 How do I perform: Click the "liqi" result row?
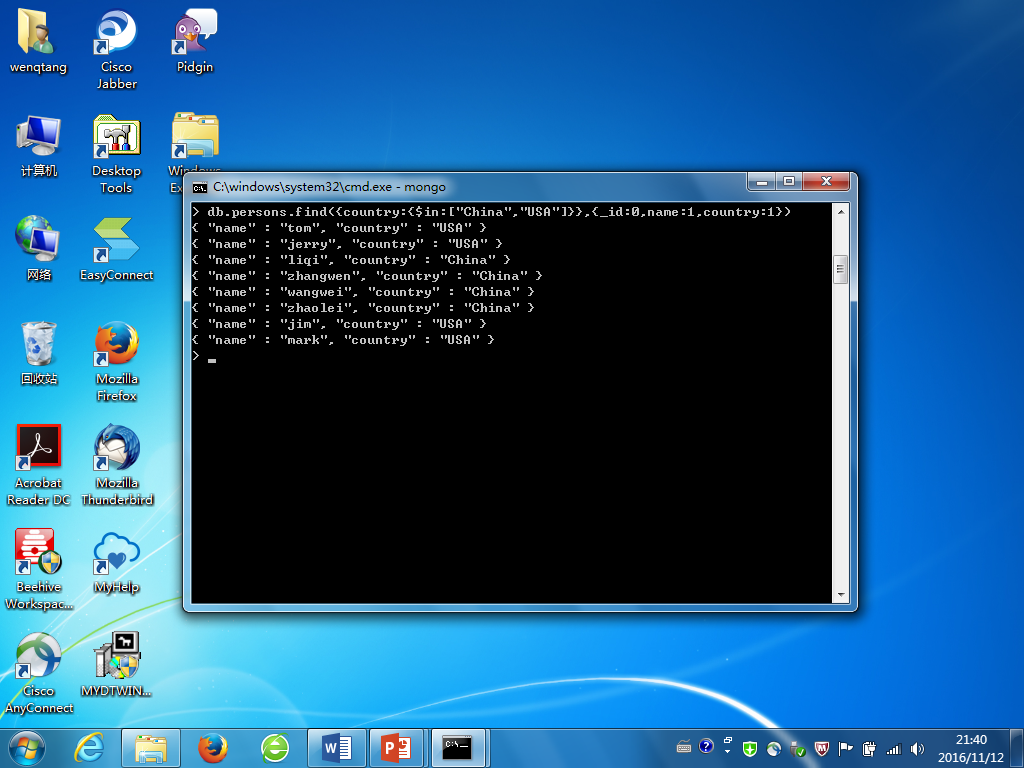(351, 260)
